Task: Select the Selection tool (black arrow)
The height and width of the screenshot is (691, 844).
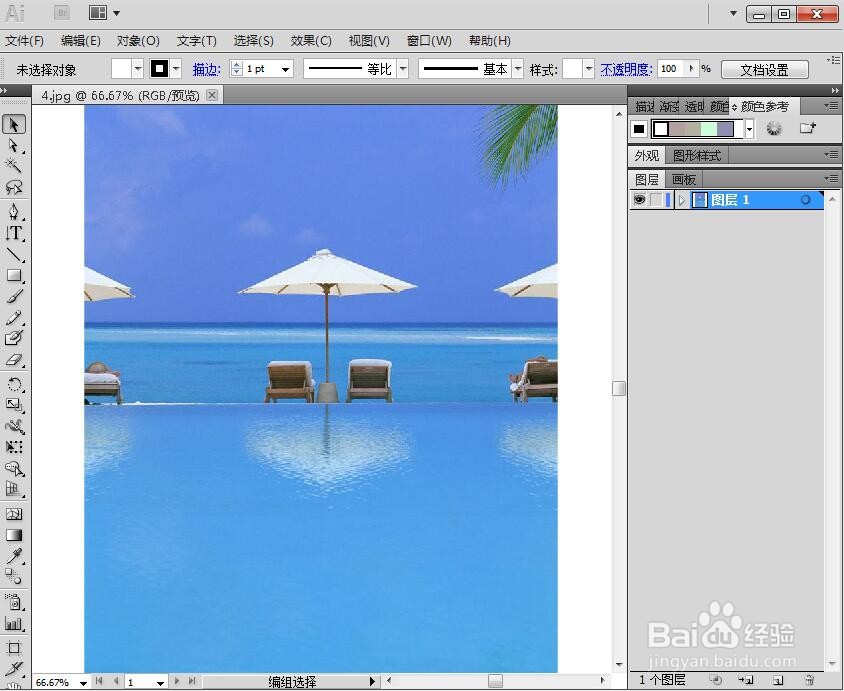Action: coord(14,124)
